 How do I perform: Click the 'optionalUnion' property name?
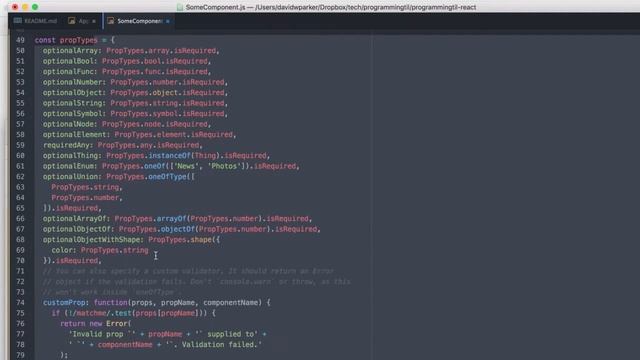tap(71, 177)
